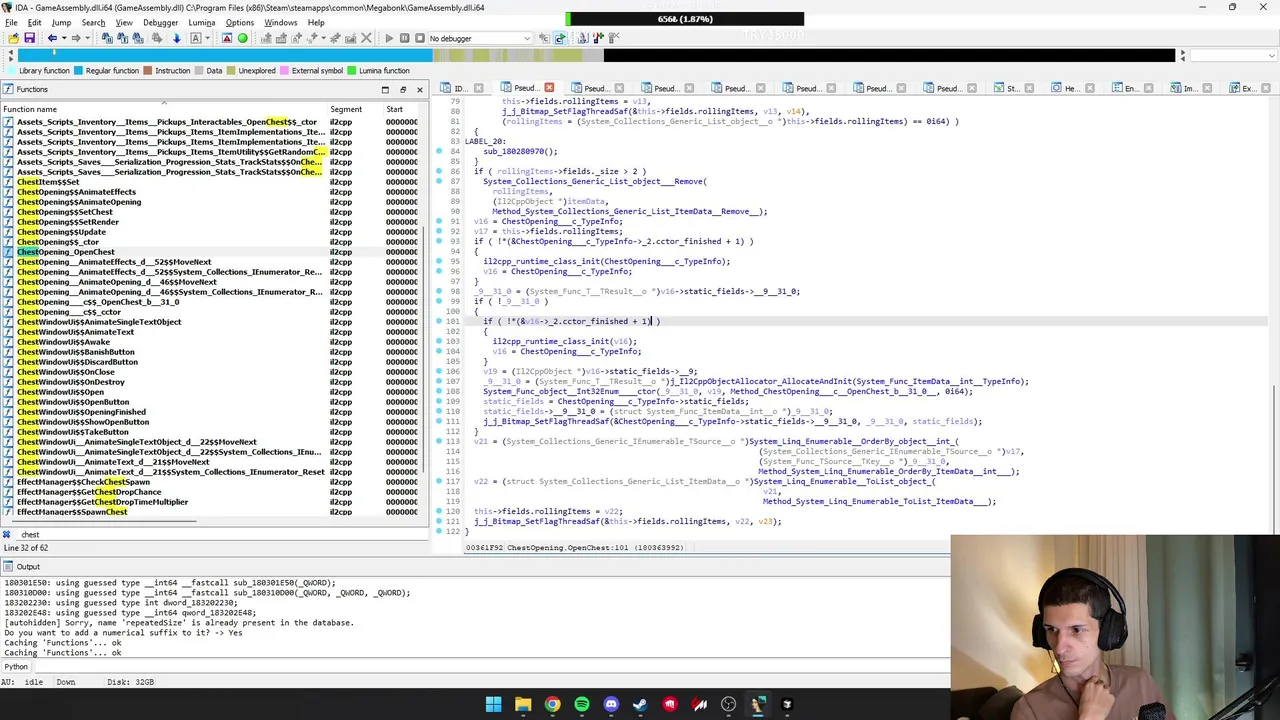Click the Output panel title icon
The width and height of the screenshot is (1280, 720).
(x=9, y=567)
